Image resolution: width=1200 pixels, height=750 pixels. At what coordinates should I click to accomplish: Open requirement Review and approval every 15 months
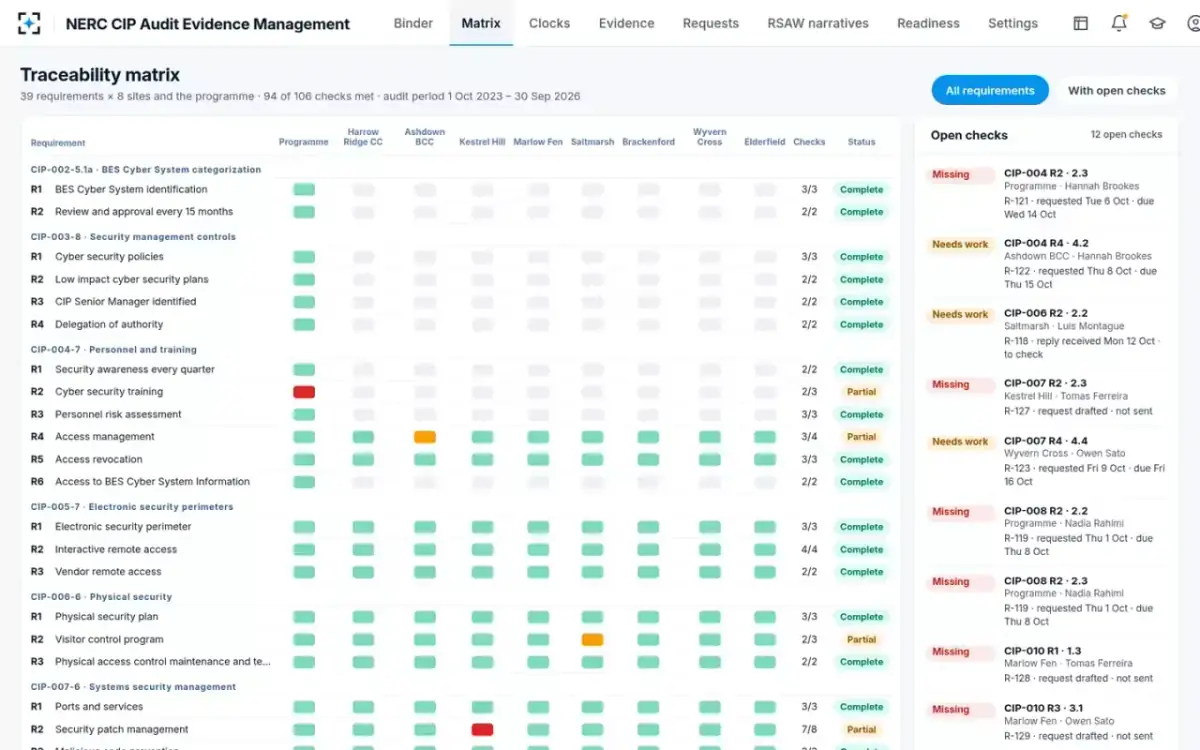[x=144, y=212]
